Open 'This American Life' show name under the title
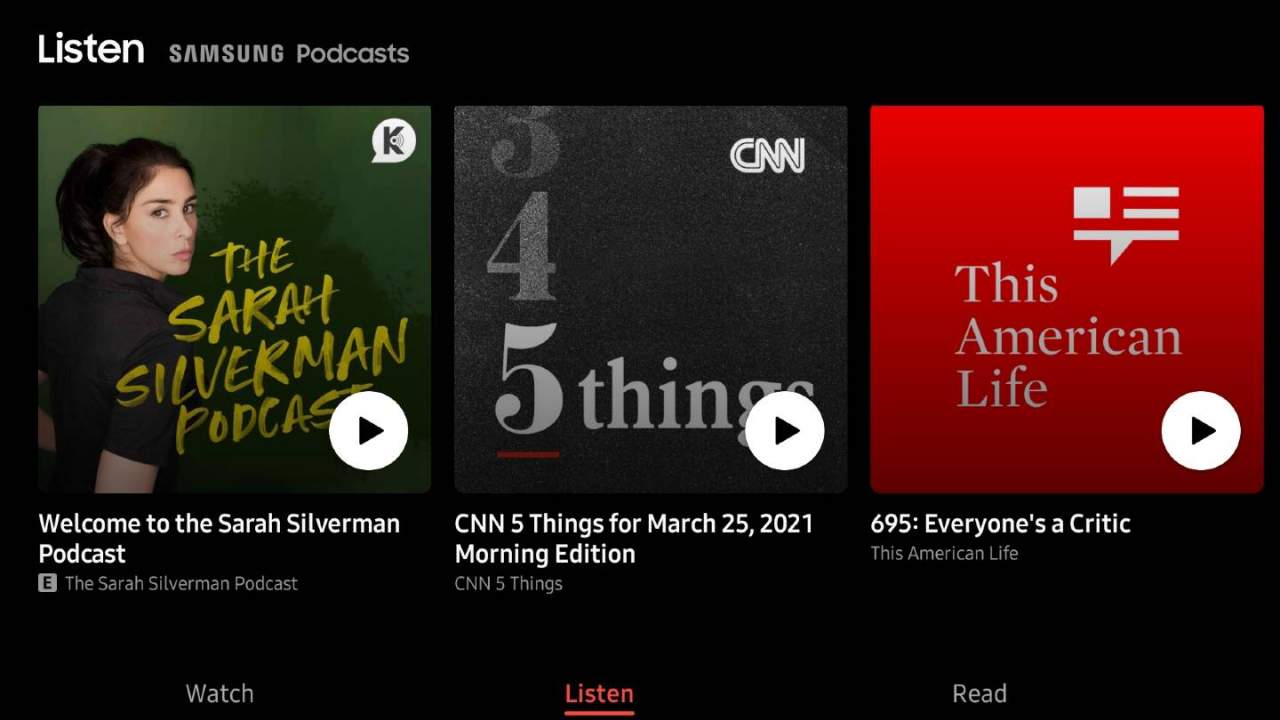The image size is (1280, 720). click(x=944, y=553)
